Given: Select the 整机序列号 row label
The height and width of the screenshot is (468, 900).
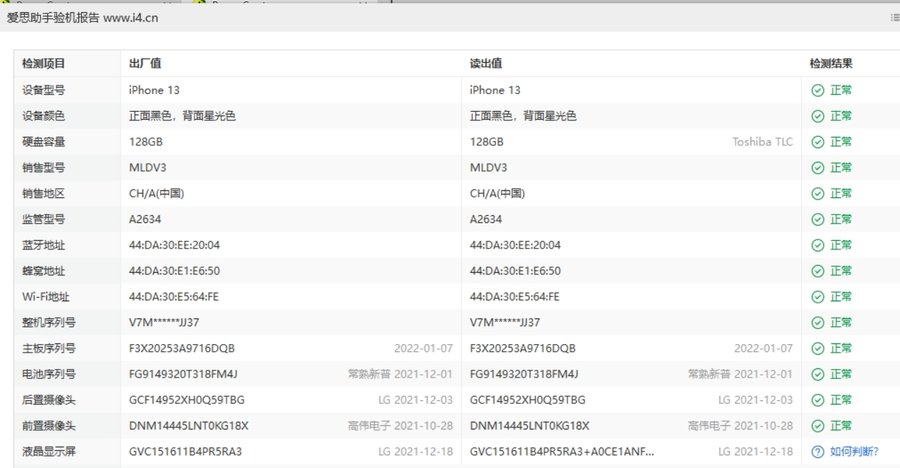Looking at the screenshot, I should (x=49, y=323).
